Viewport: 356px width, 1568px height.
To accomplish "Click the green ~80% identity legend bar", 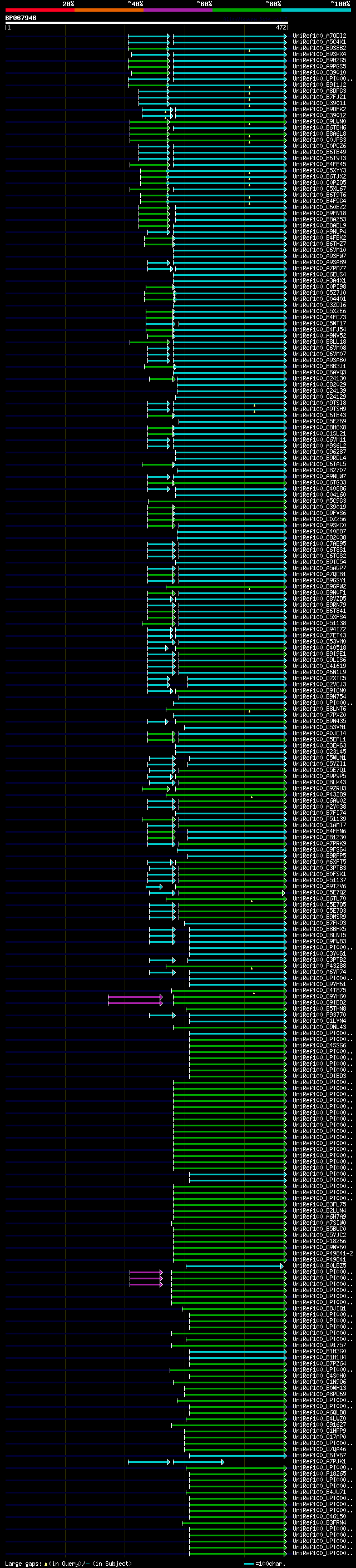I will tap(247, 10).
